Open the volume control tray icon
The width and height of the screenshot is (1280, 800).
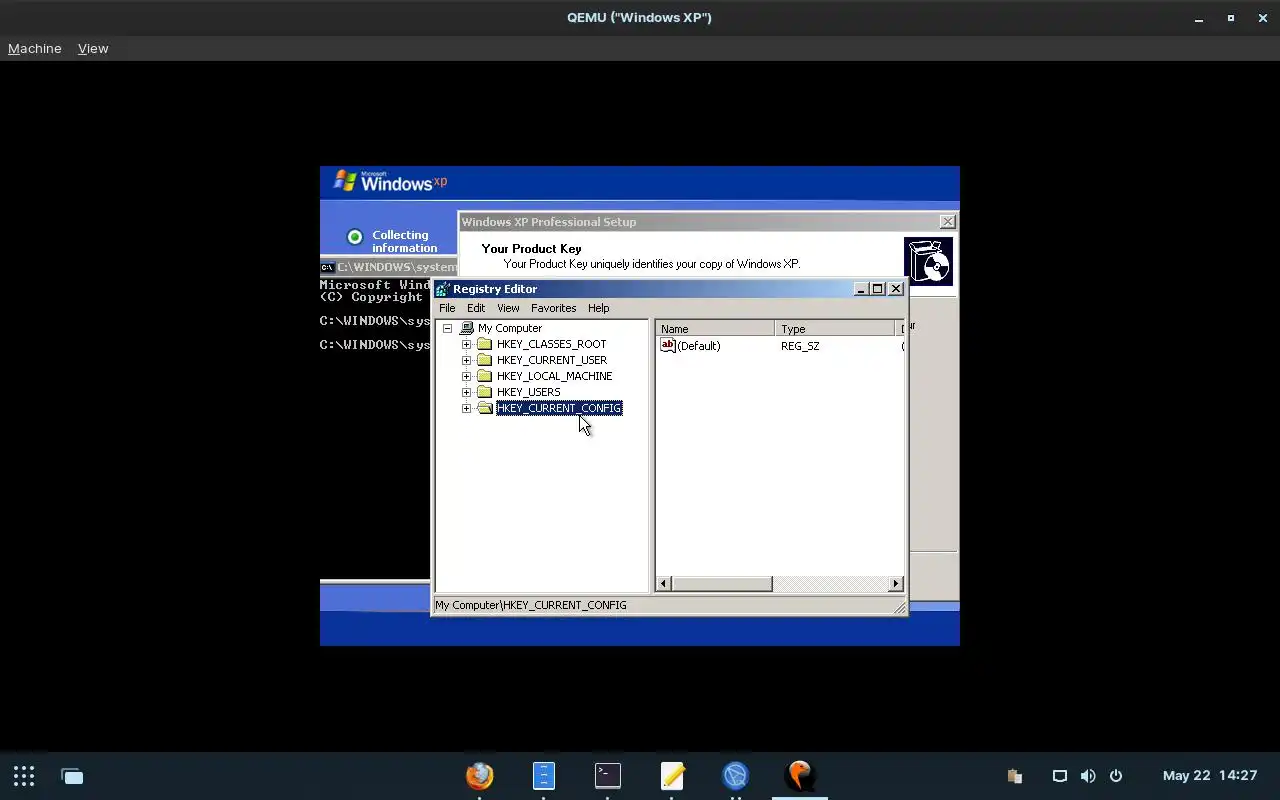(x=1088, y=776)
